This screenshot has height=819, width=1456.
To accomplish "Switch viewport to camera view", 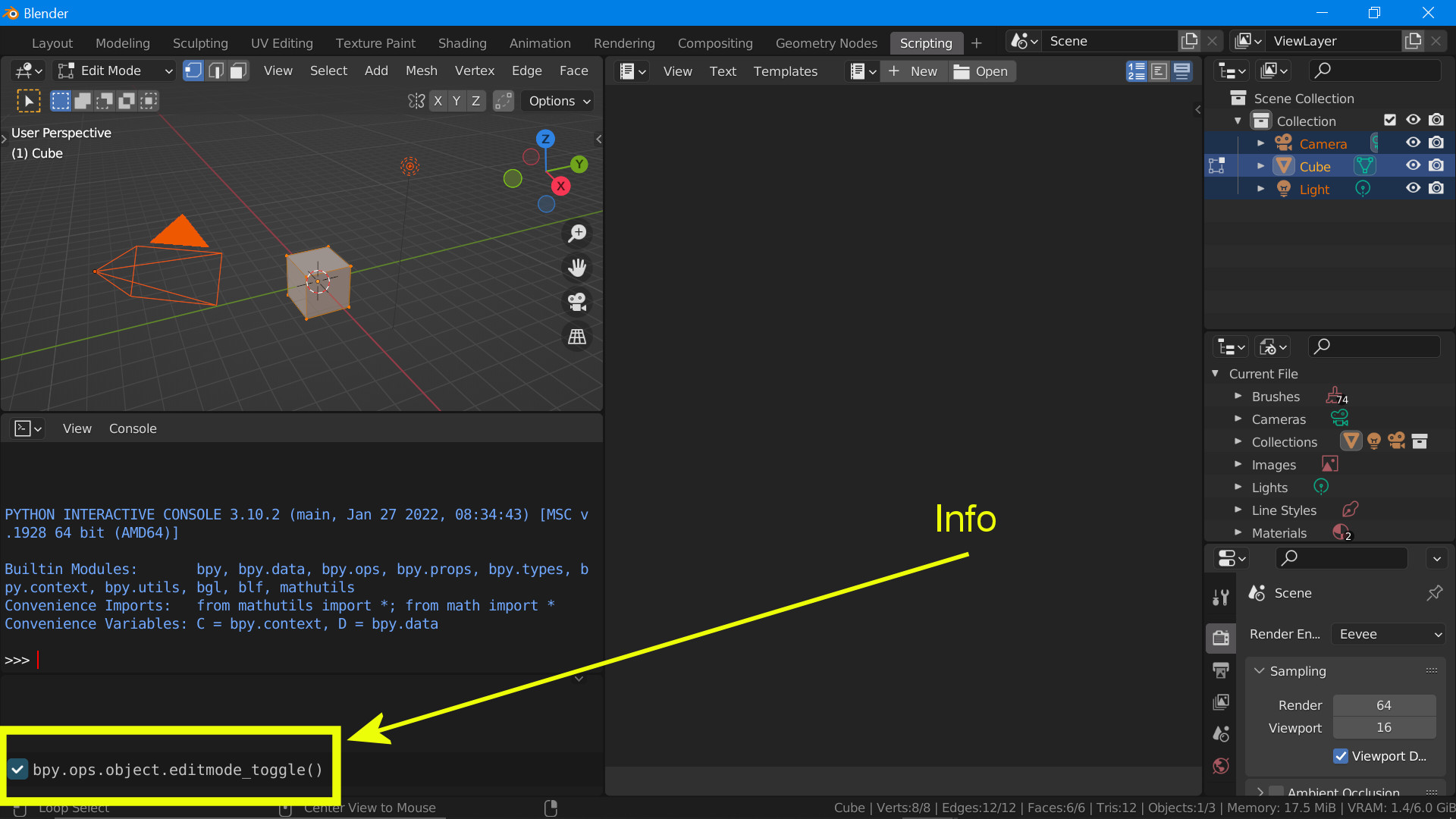I will pyautogui.click(x=576, y=302).
